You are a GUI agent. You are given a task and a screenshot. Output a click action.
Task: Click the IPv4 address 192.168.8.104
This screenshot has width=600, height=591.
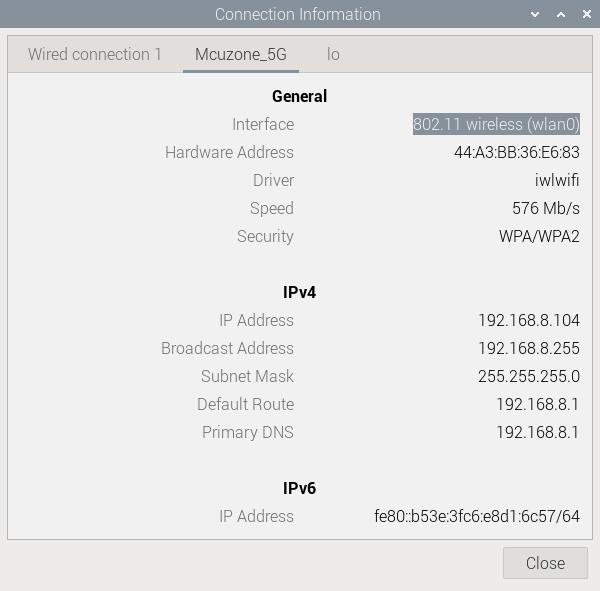tap(528, 321)
